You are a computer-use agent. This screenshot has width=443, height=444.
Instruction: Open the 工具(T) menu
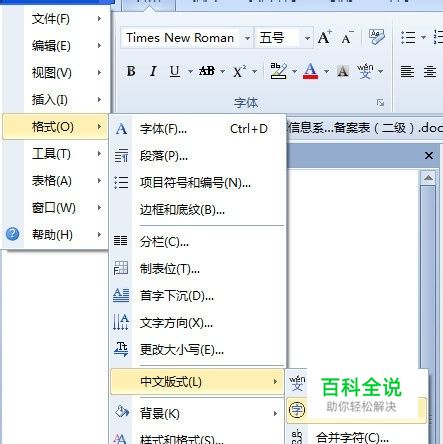[55, 154]
